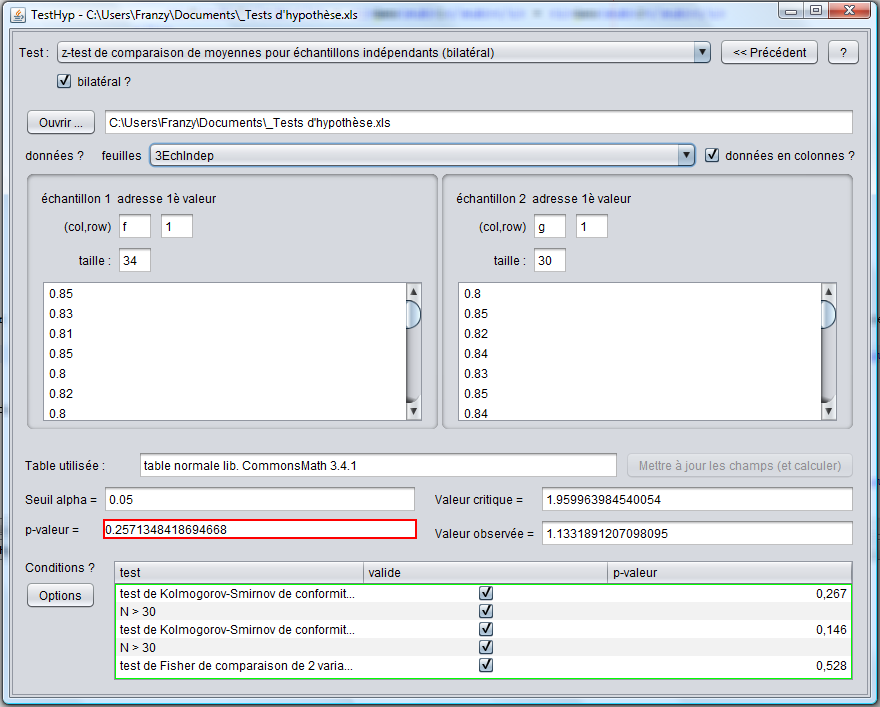Screen dimensions: 880x707
Task: Click the Java app icon in title bar
Action: [18, 13]
